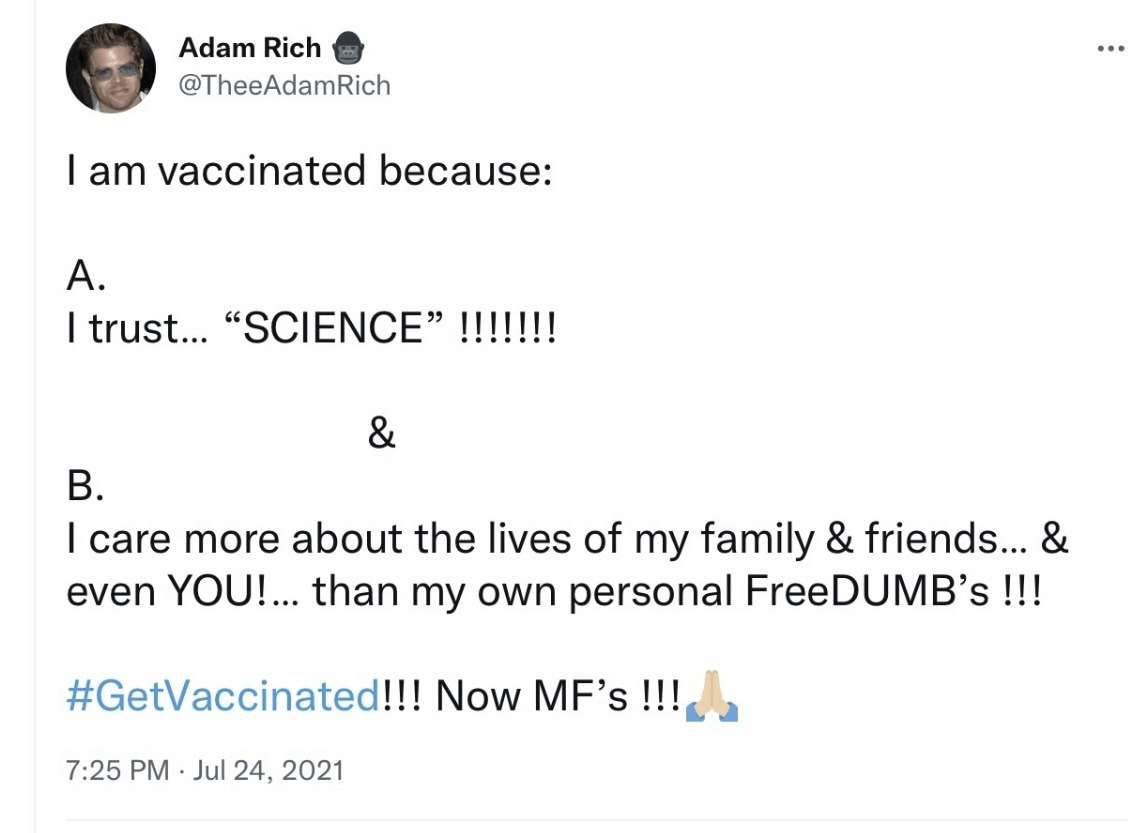Click the praying hands emoji
Screen dimensions: 1135x833
pos(711,698)
